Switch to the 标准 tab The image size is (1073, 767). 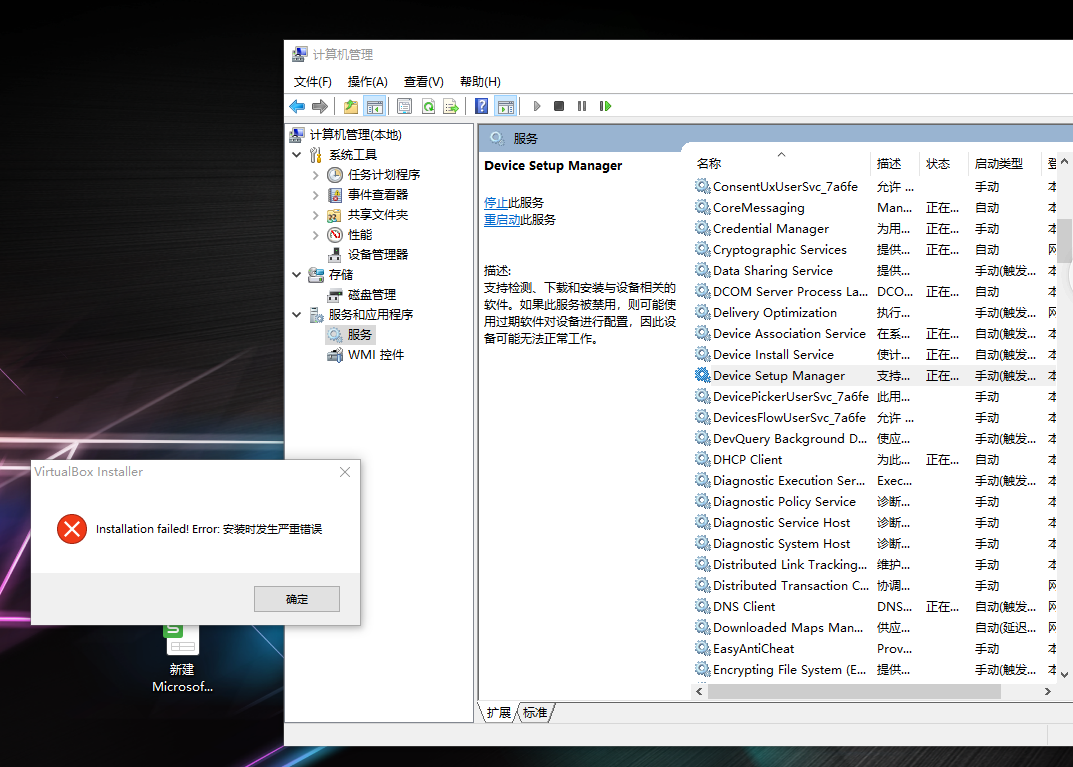534,712
